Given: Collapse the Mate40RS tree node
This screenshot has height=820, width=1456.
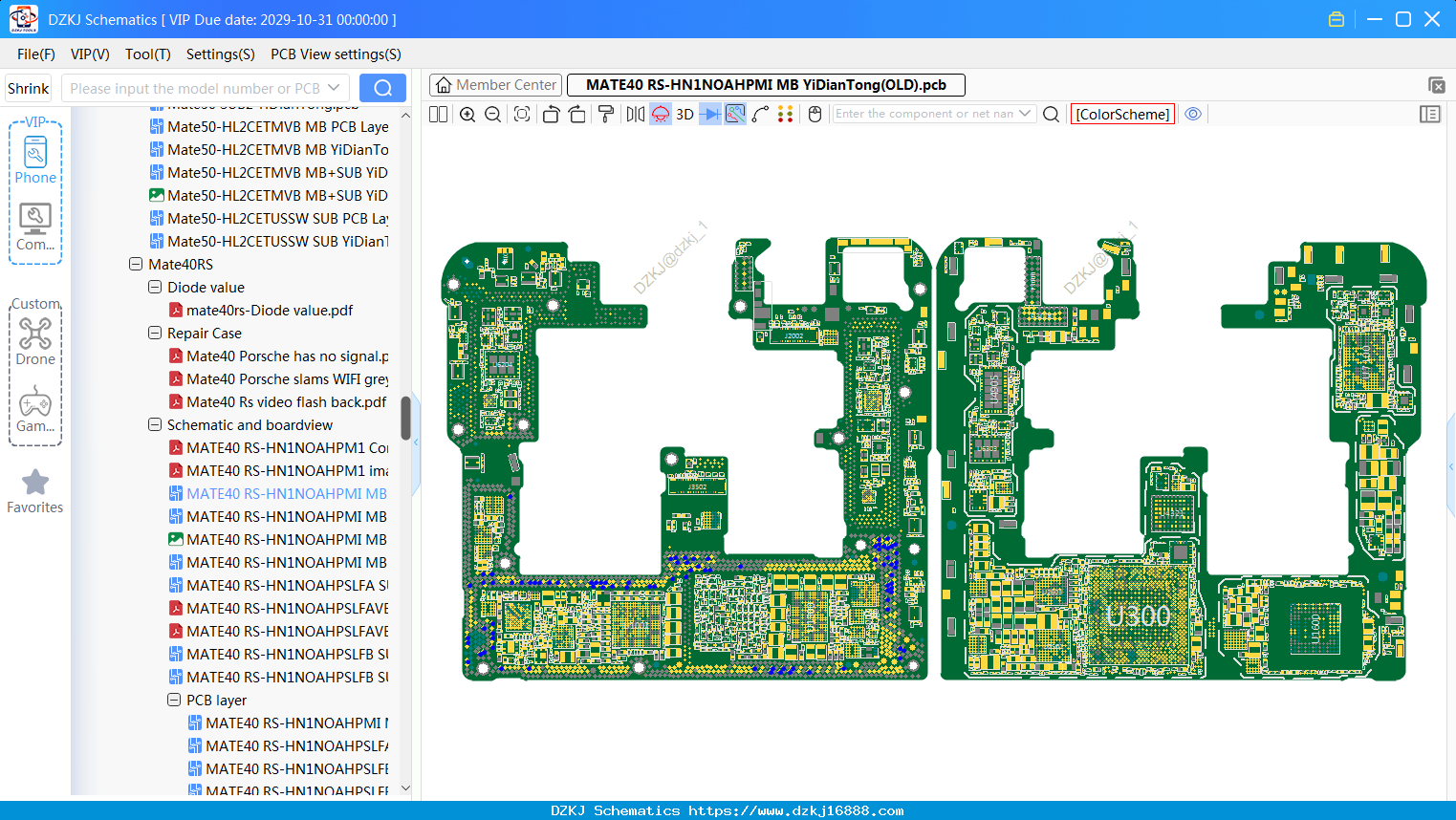Looking at the screenshot, I should 136,264.
